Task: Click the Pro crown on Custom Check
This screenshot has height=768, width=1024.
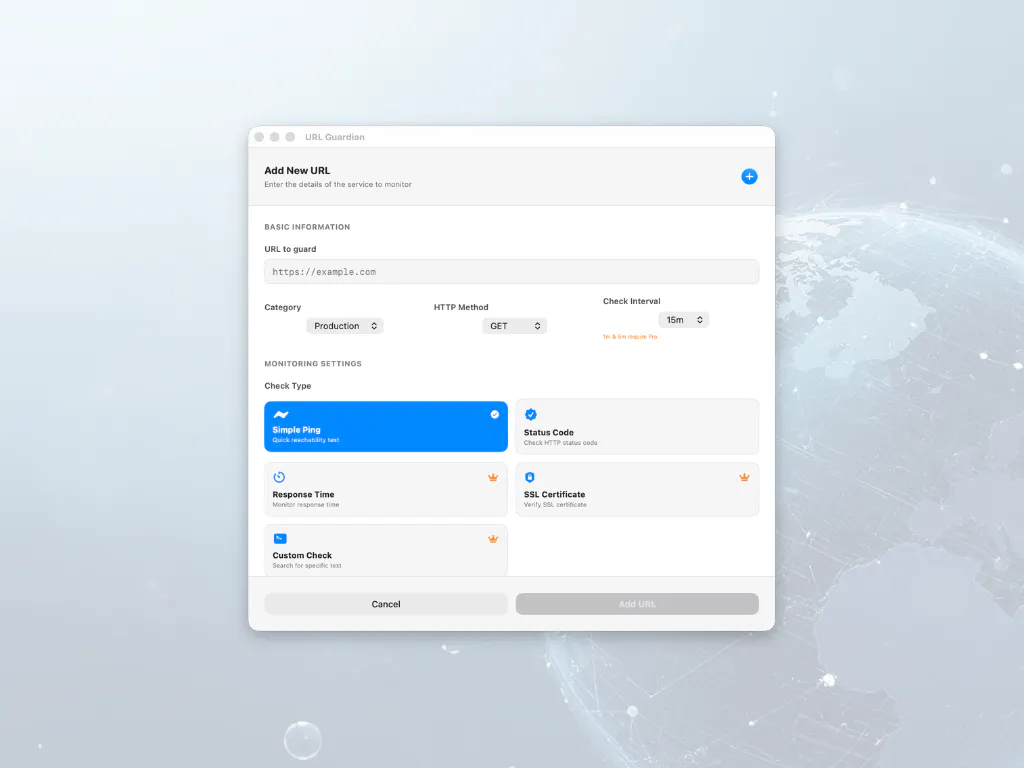Action: [x=493, y=539]
